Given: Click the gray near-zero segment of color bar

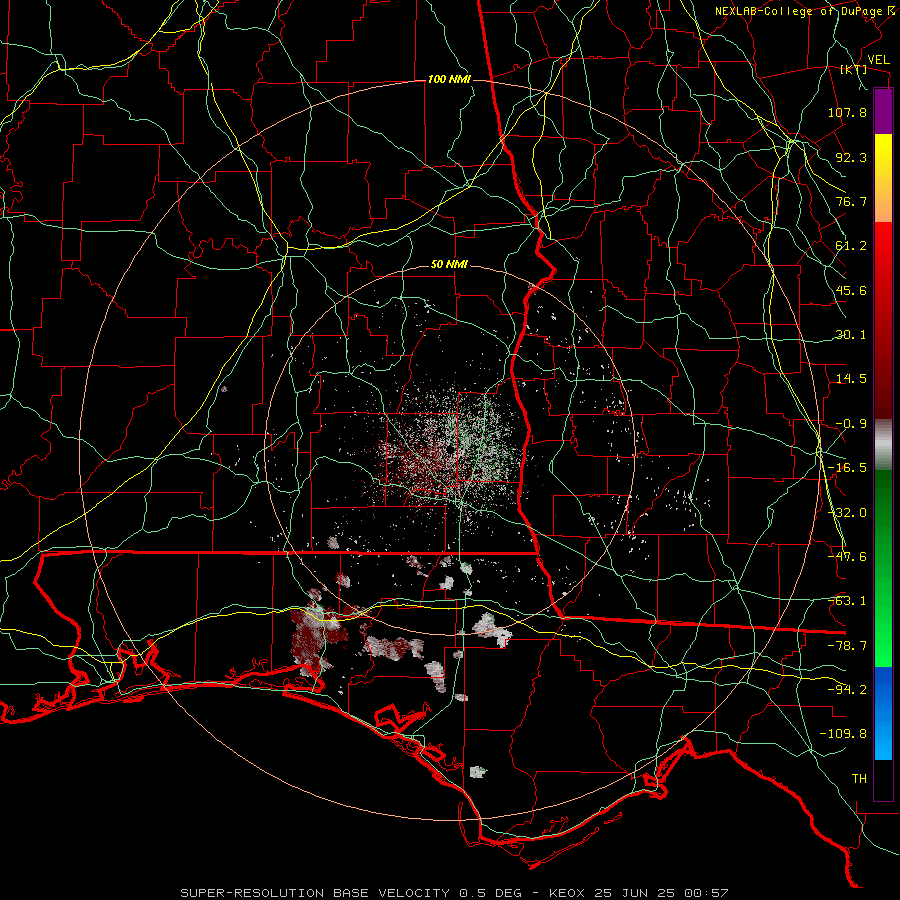Looking at the screenshot, I should click(x=883, y=445).
